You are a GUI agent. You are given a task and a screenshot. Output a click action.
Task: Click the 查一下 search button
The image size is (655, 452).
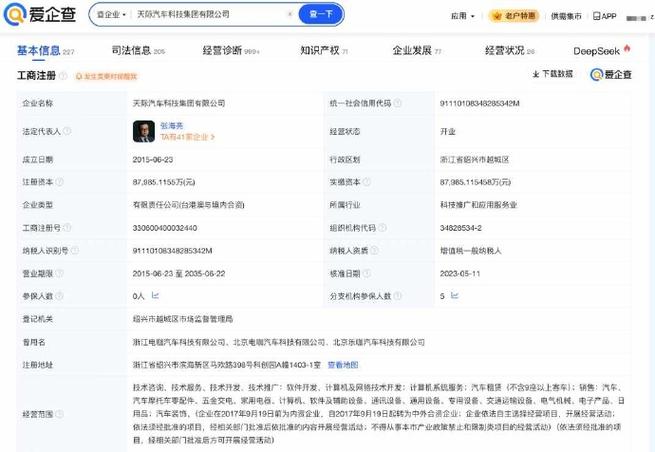coord(321,14)
